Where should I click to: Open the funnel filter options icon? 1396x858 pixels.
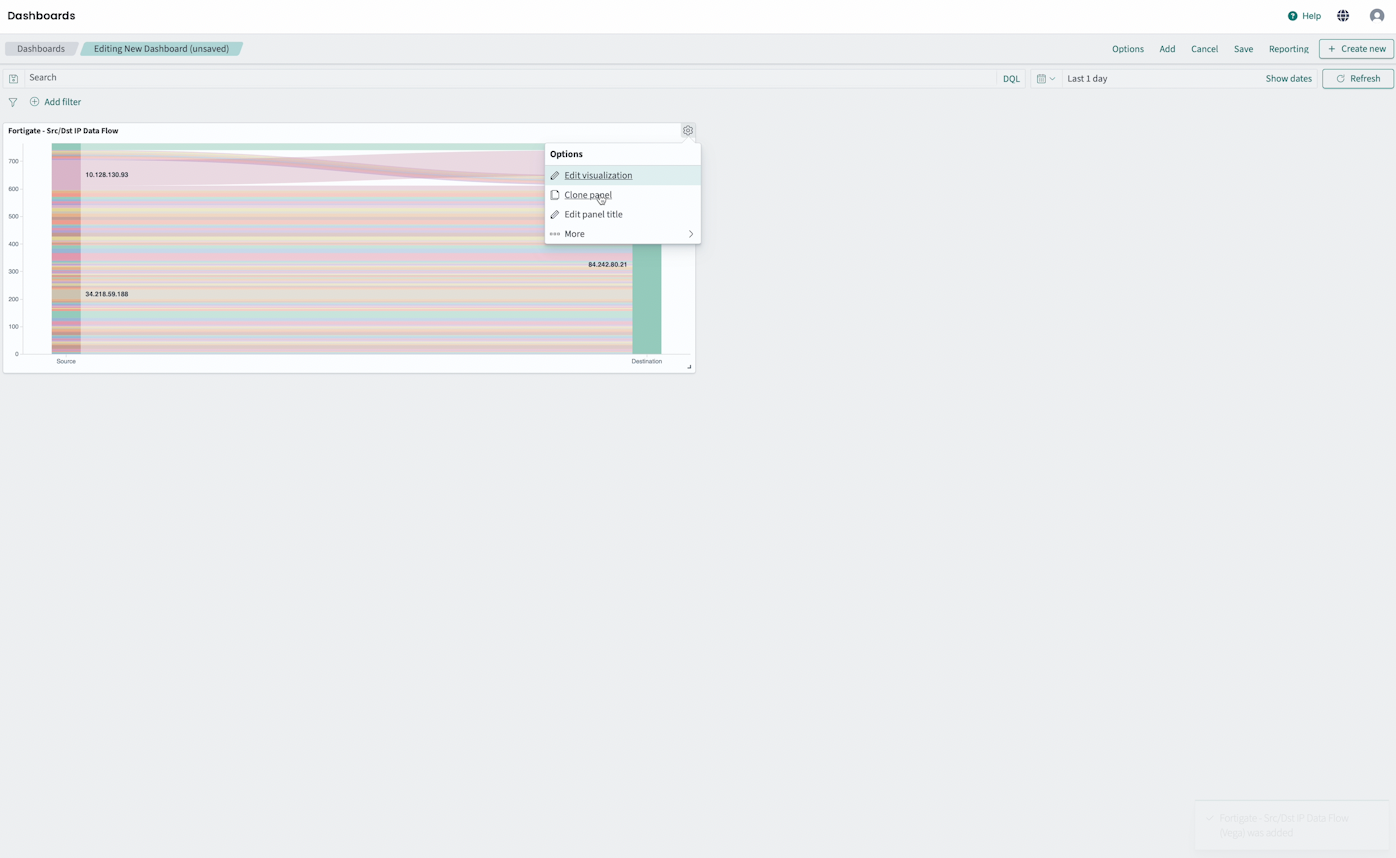(x=12, y=102)
